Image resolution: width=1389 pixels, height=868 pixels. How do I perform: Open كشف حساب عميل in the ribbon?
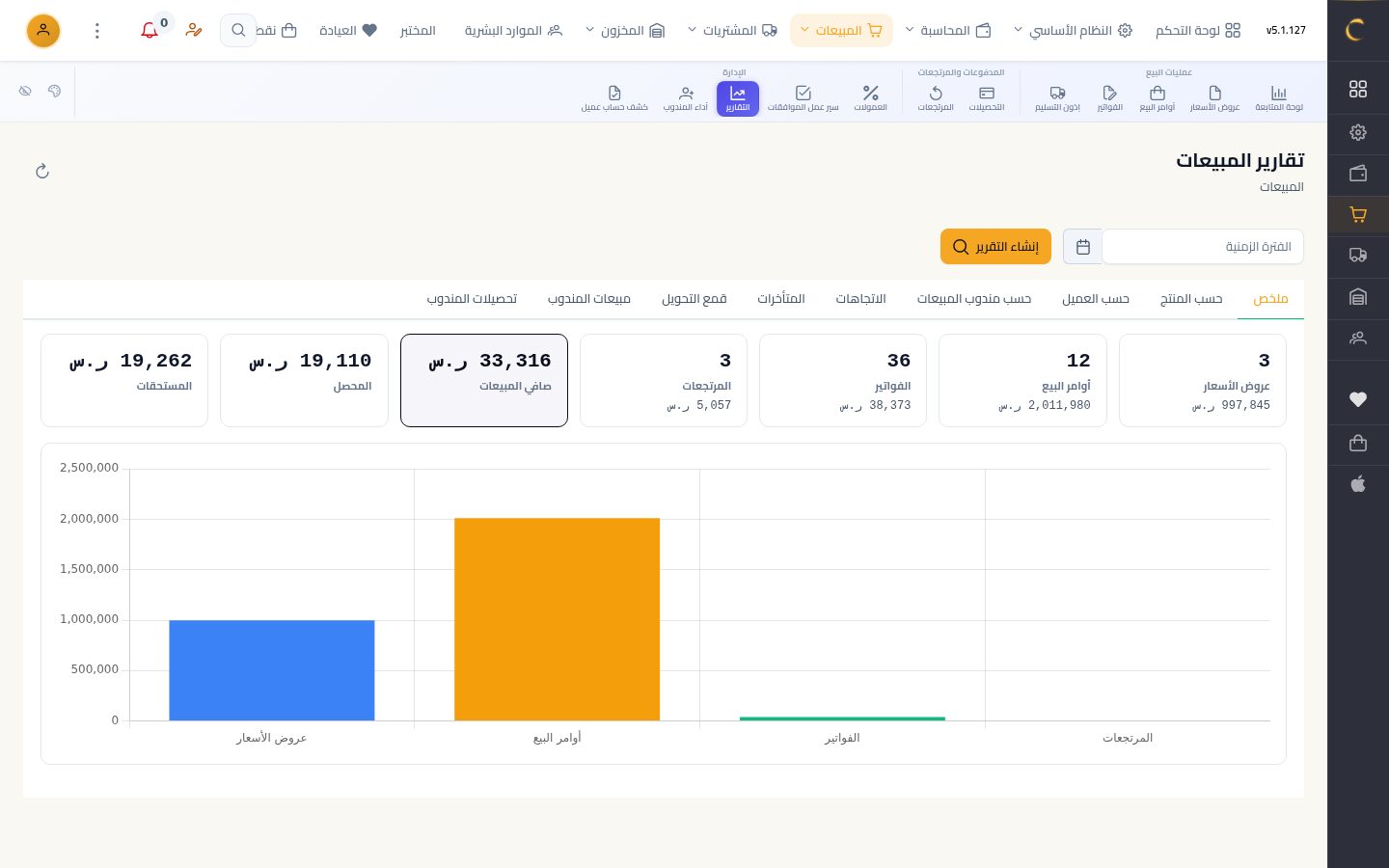tap(614, 98)
